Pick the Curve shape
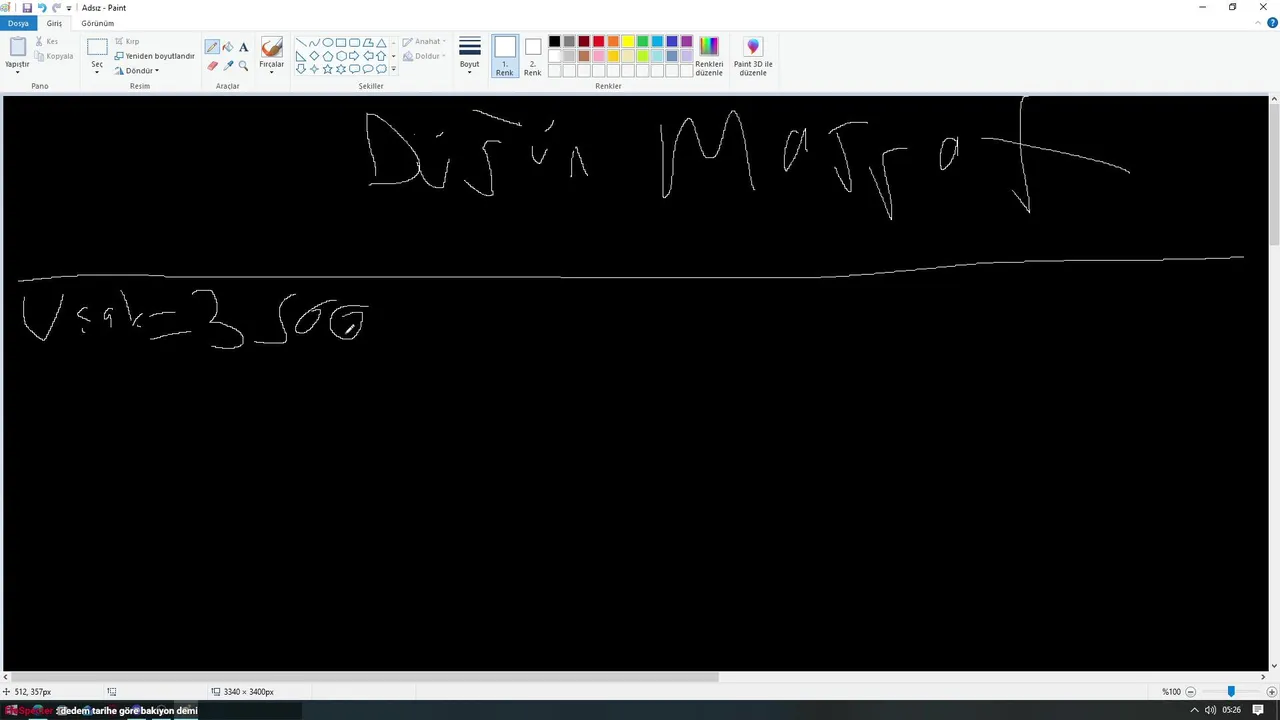This screenshot has height=720, width=1280. point(314,43)
